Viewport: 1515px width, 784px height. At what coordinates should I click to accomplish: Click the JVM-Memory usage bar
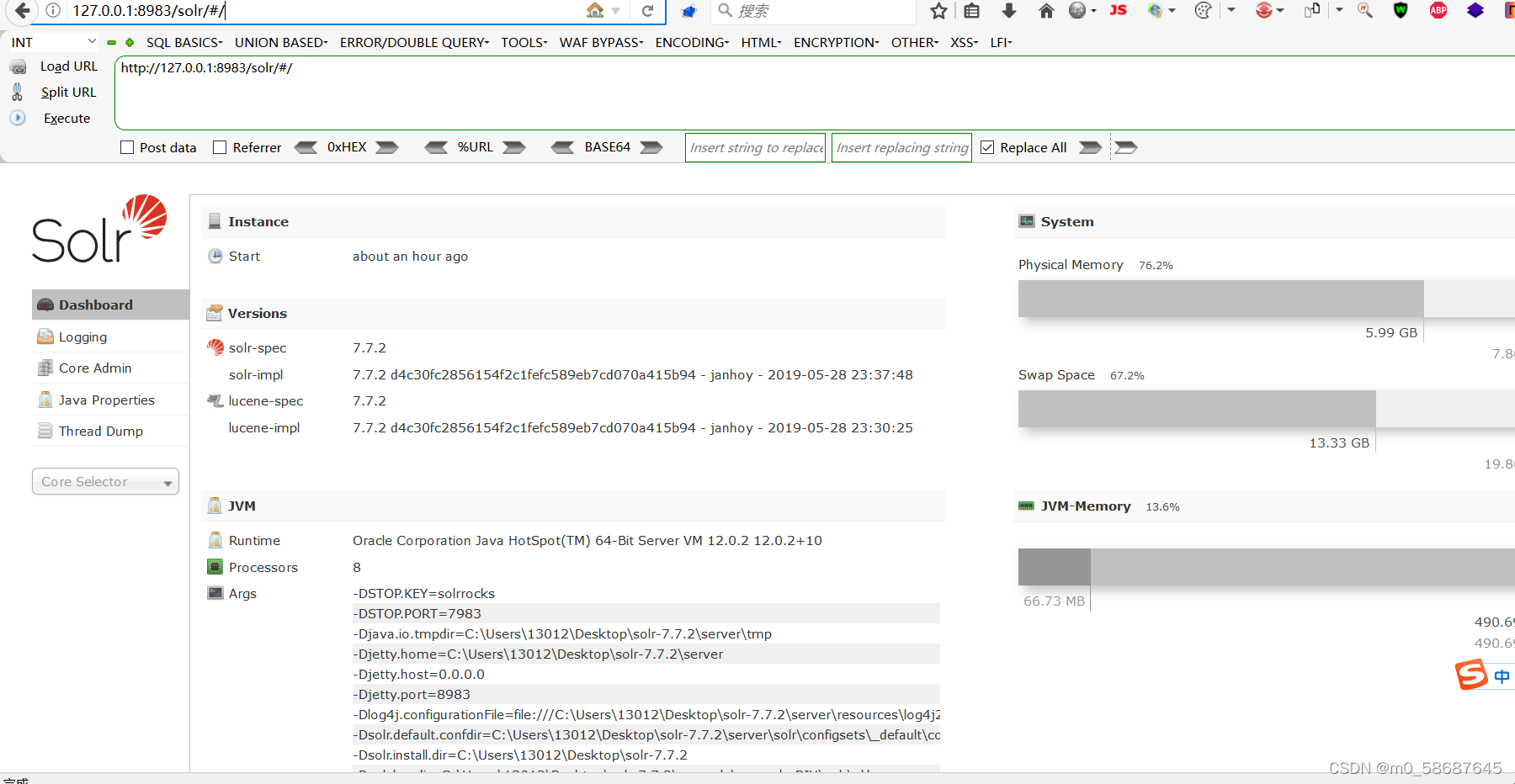click(x=1267, y=567)
